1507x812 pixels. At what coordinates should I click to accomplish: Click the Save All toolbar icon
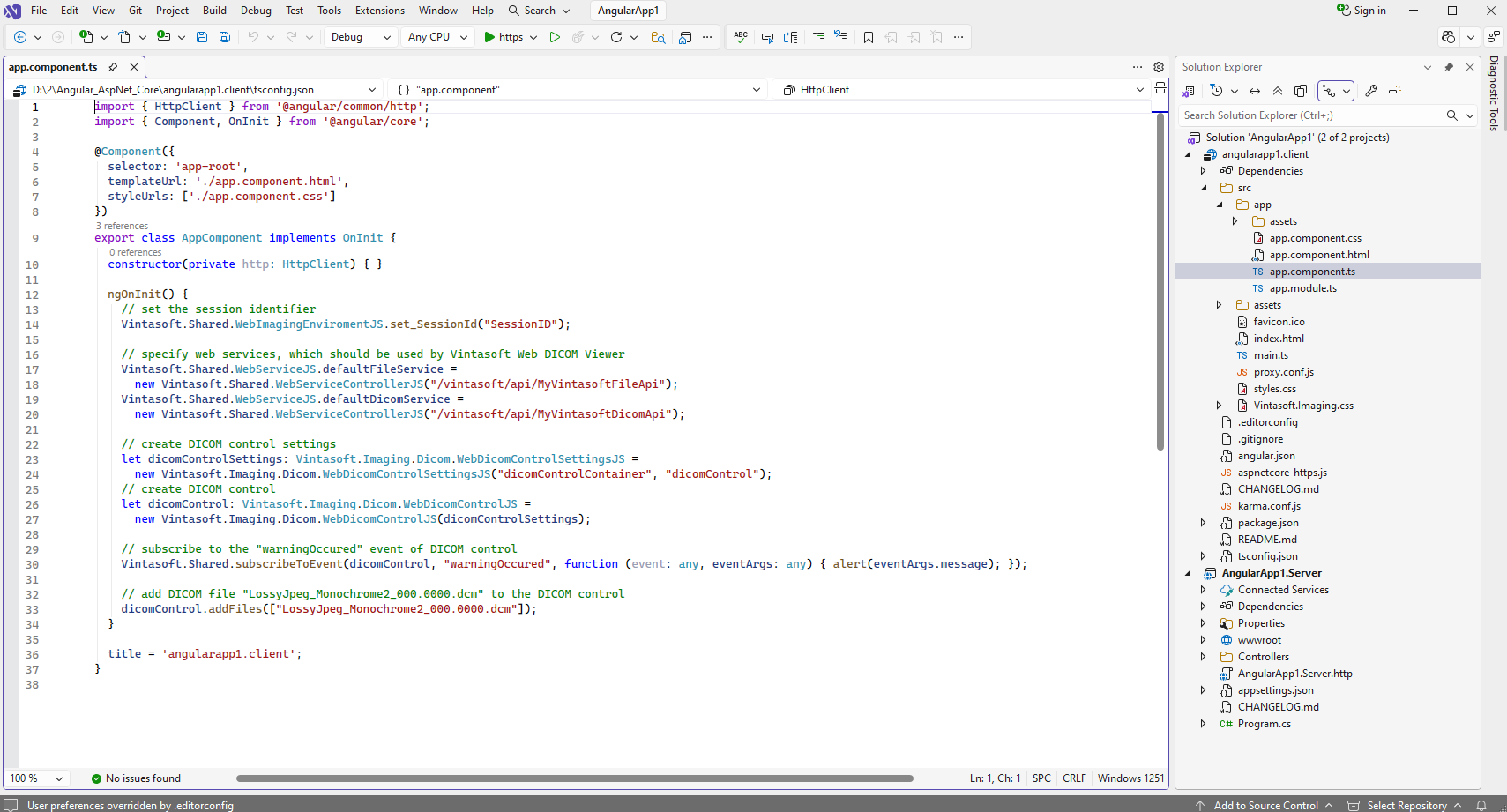tap(225, 37)
